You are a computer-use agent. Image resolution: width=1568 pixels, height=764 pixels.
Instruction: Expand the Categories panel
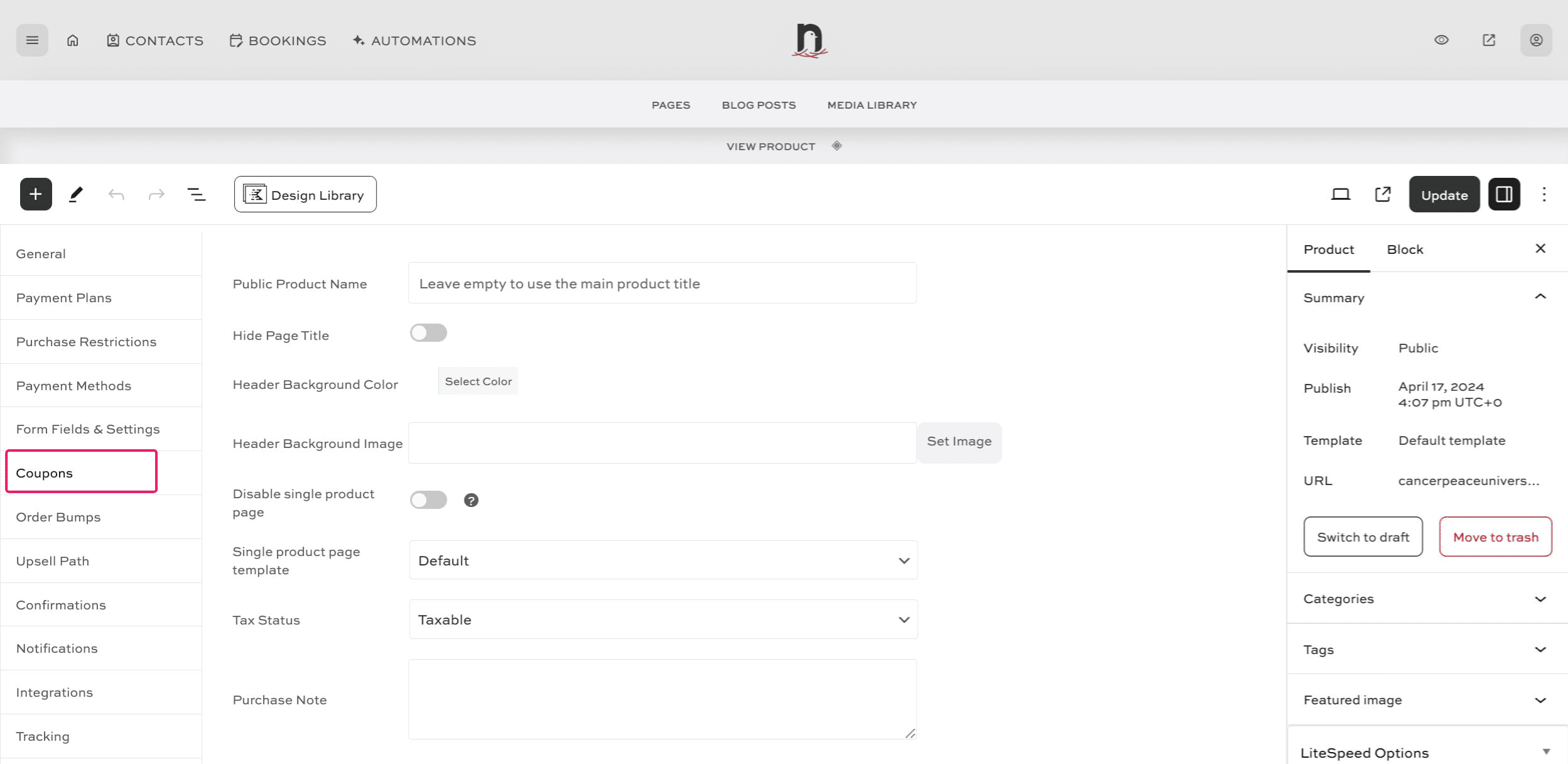[1425, 599]
